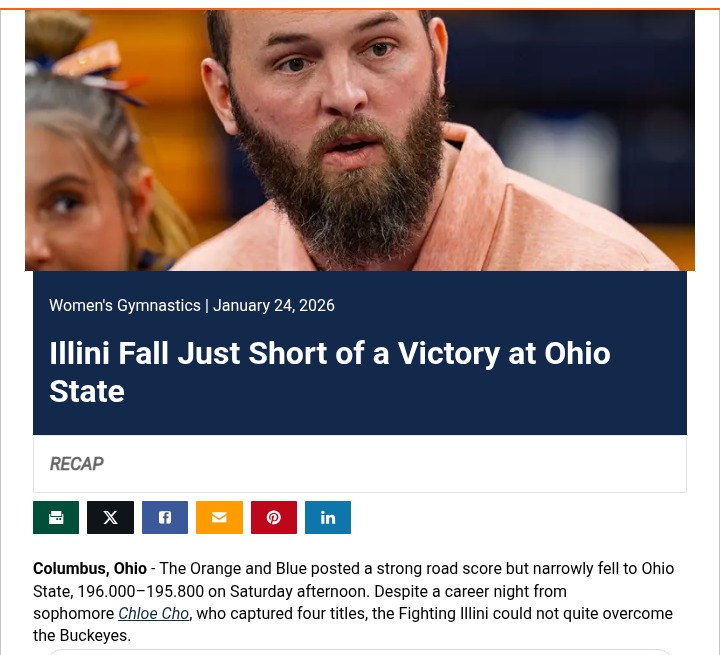Share the article on X
720x655 pixels.
110,517
